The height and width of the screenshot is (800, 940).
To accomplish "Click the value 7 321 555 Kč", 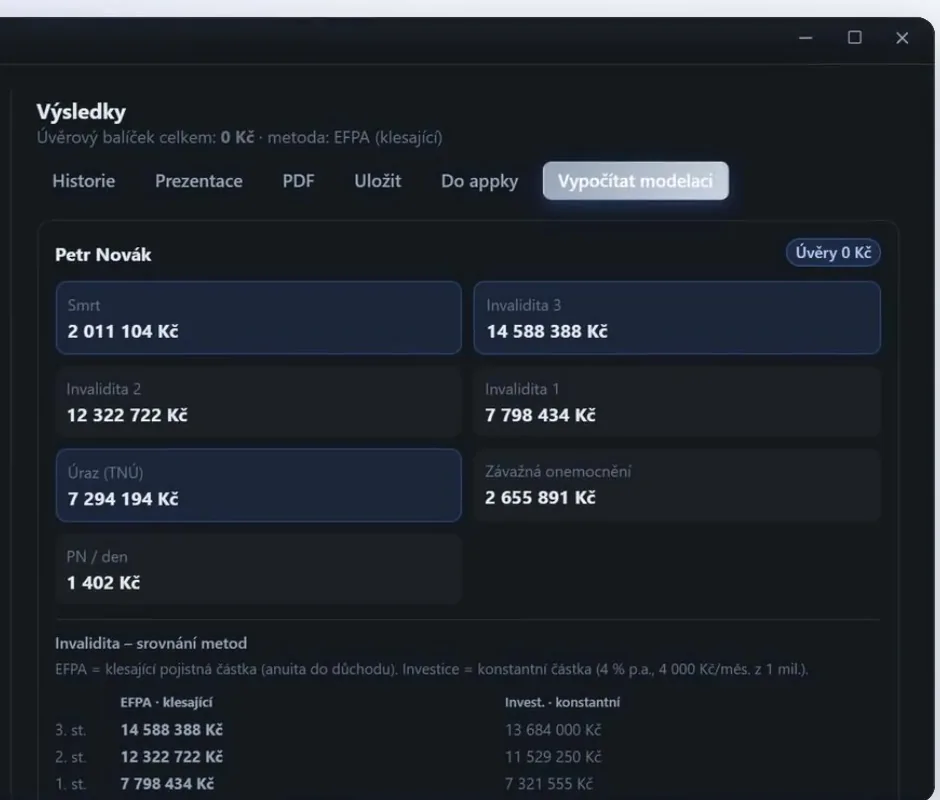I will pos(549,784).
